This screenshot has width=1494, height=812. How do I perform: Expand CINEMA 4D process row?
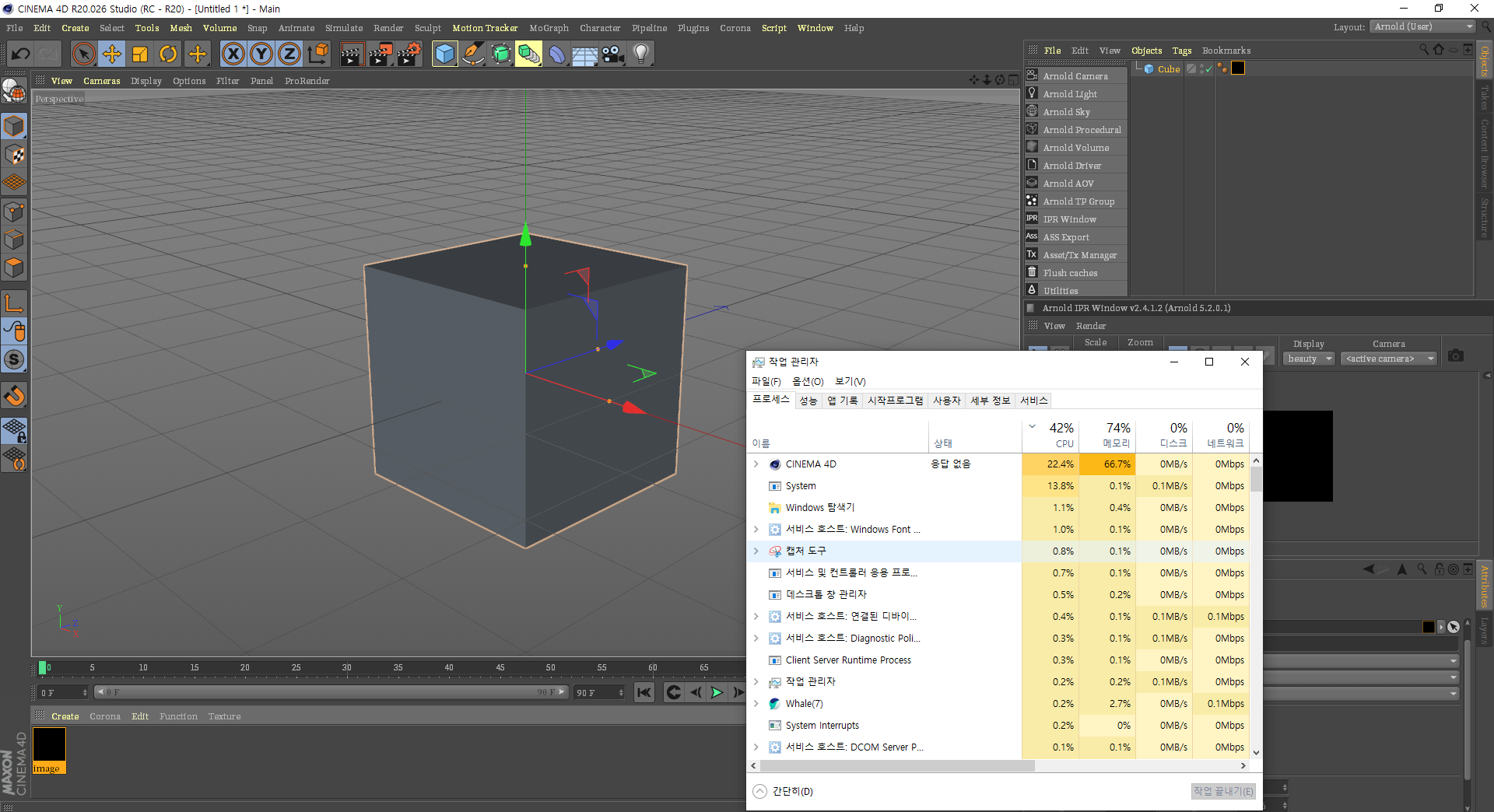click(x=756, y=464)
